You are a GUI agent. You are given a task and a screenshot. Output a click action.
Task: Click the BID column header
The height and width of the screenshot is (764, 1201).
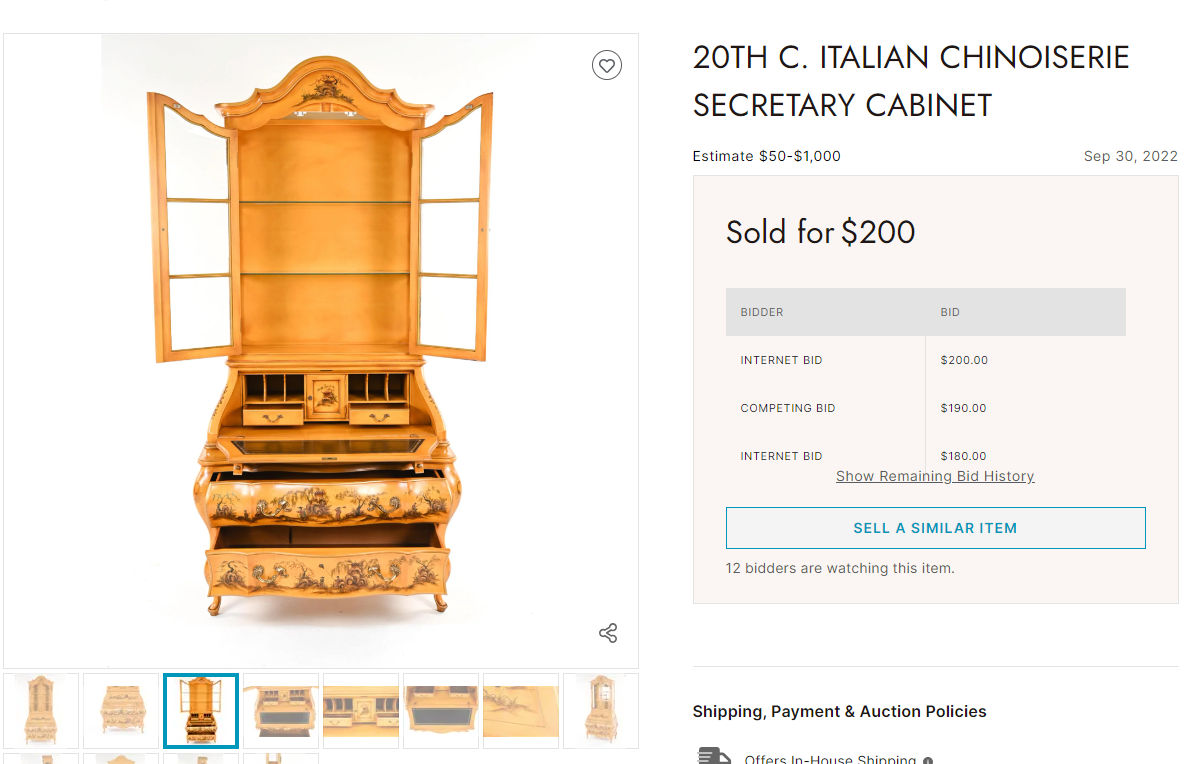click(x=950, y=312)
